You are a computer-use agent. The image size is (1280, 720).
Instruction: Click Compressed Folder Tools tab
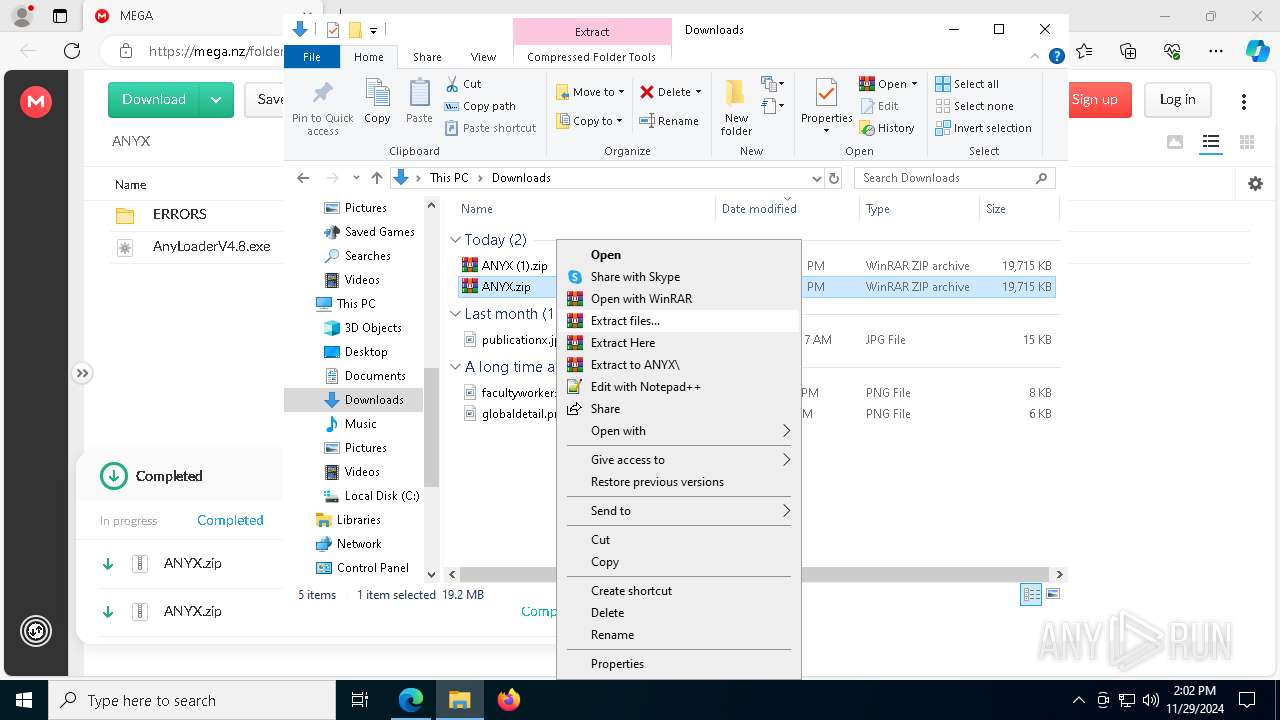tap(591, 57)
